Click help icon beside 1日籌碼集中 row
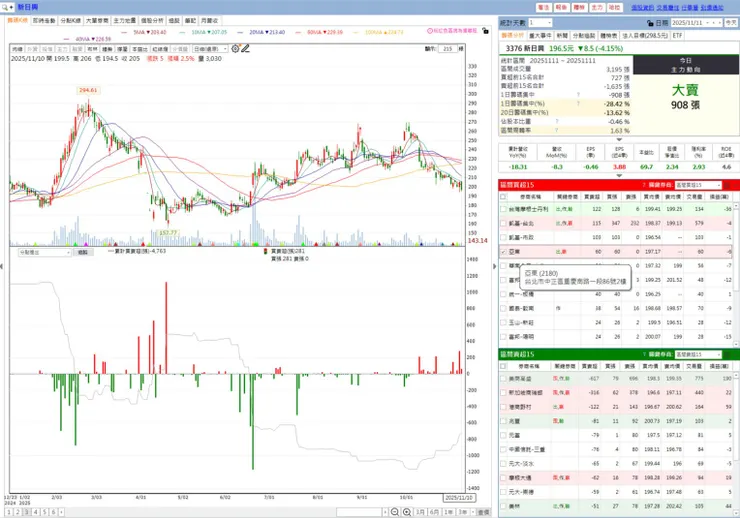The width and height of the screenshot is (740, 518). click(x=578, y=95)
